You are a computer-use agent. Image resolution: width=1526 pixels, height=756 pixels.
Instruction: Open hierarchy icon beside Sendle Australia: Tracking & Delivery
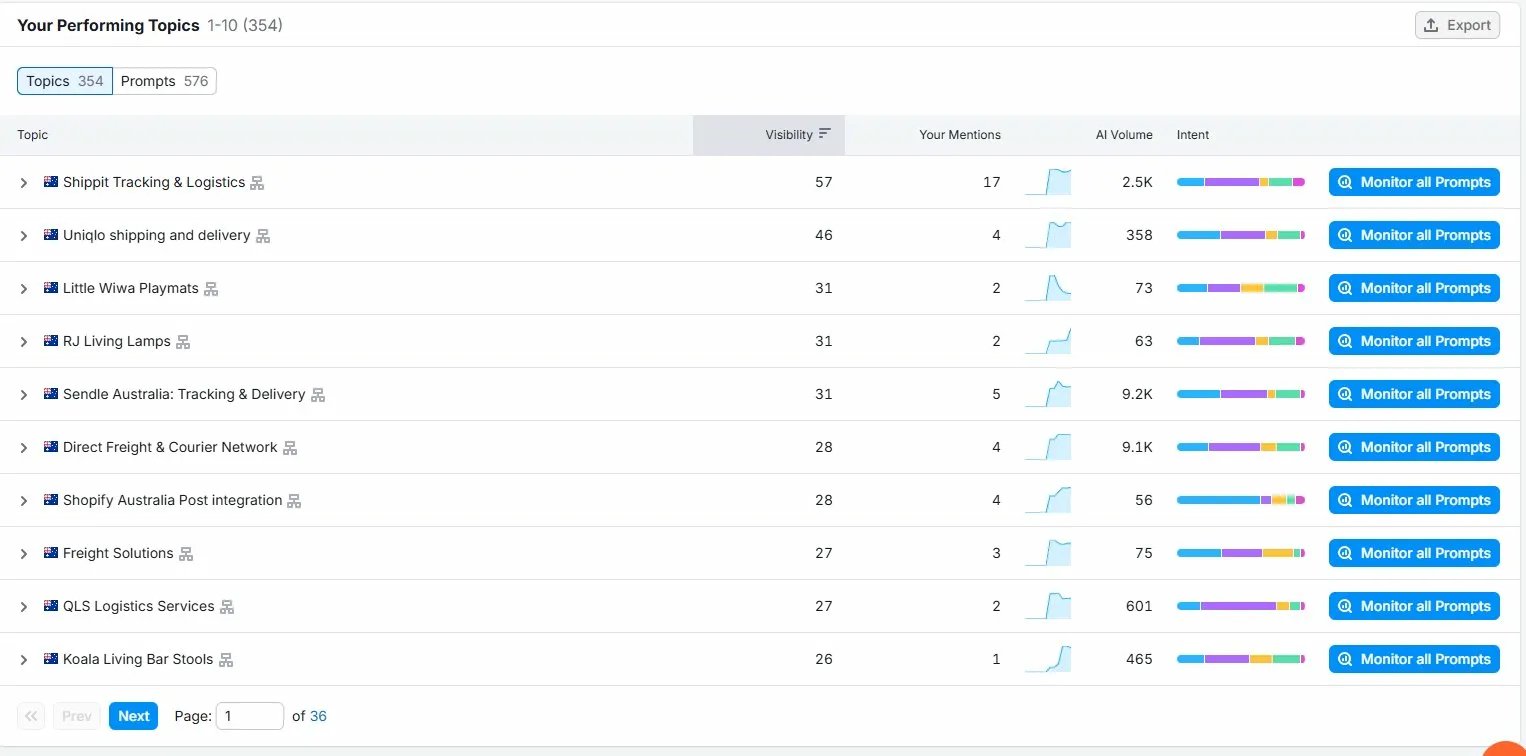pos(318,395)
